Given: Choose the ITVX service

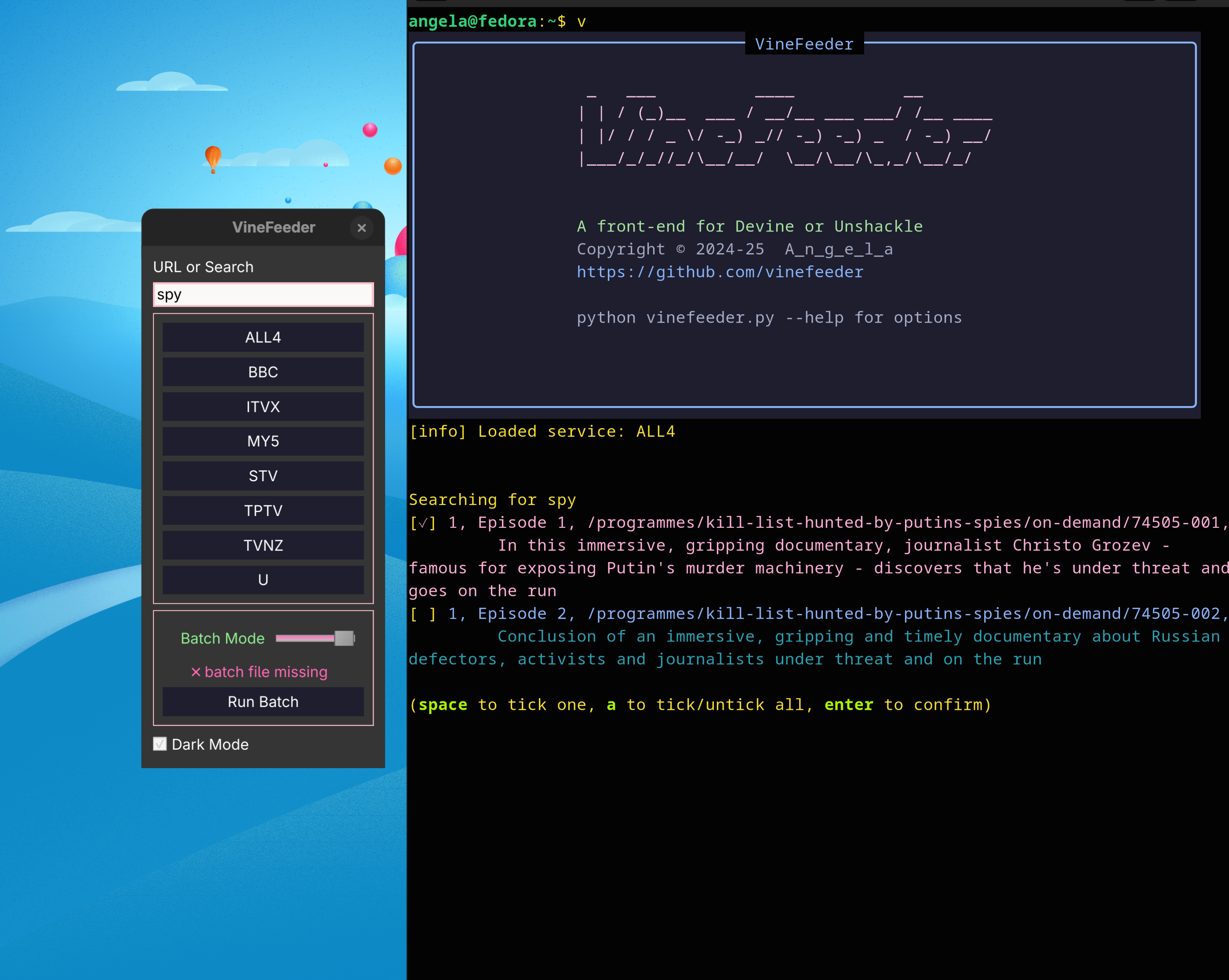Looking at the screenshot, I should tap(263, 407).
